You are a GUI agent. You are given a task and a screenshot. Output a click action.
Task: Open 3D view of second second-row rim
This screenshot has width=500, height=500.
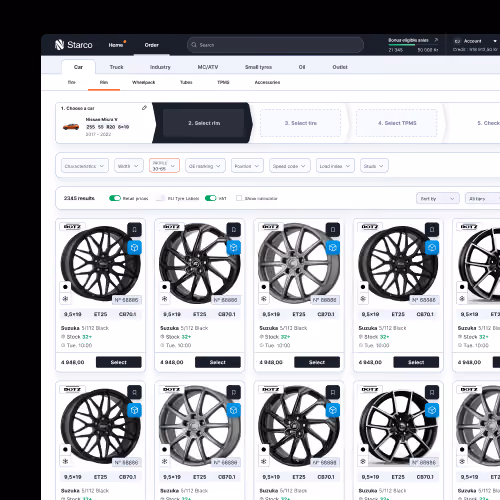234,410
